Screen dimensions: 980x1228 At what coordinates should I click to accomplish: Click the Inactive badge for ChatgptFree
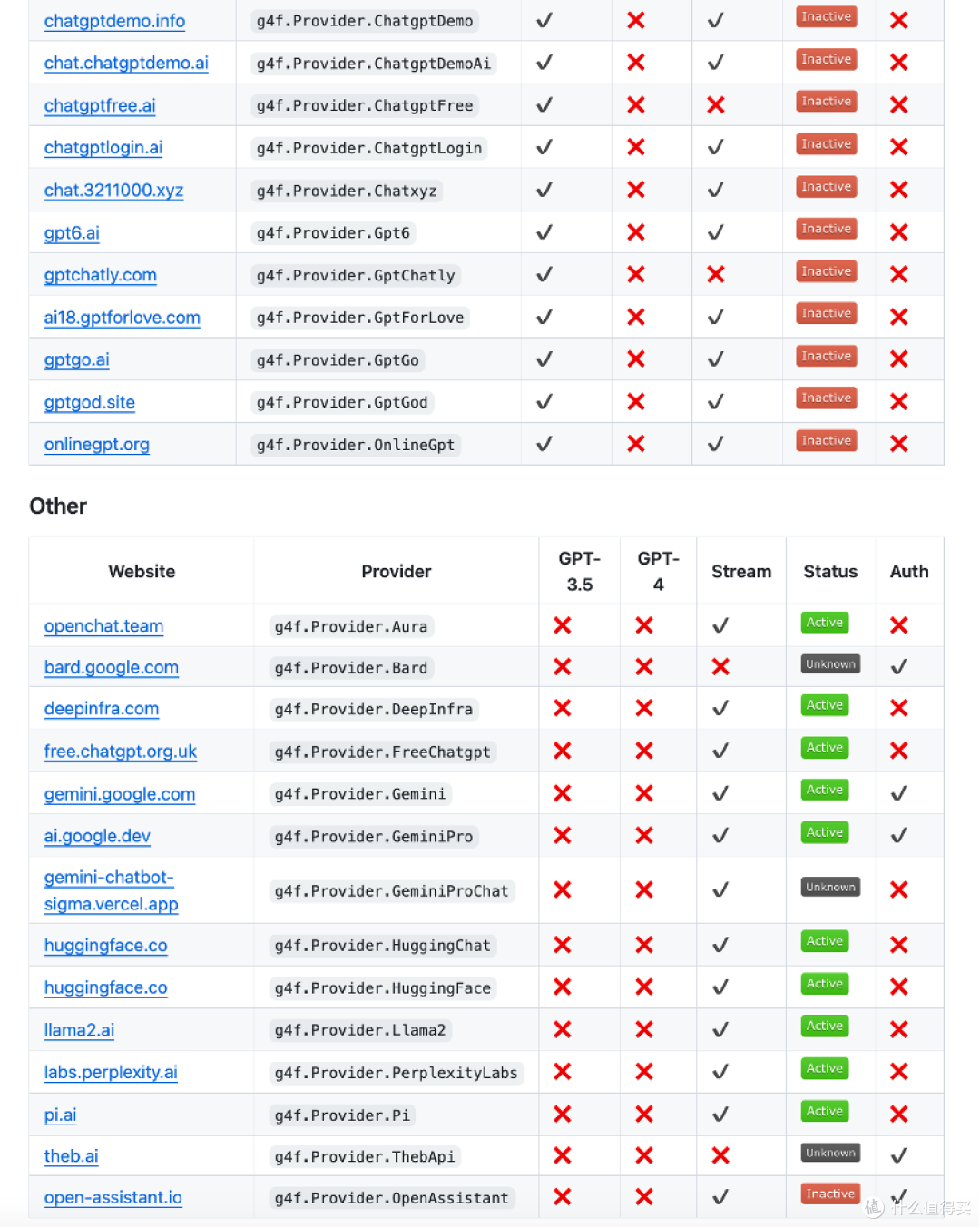tap(827, 102)
